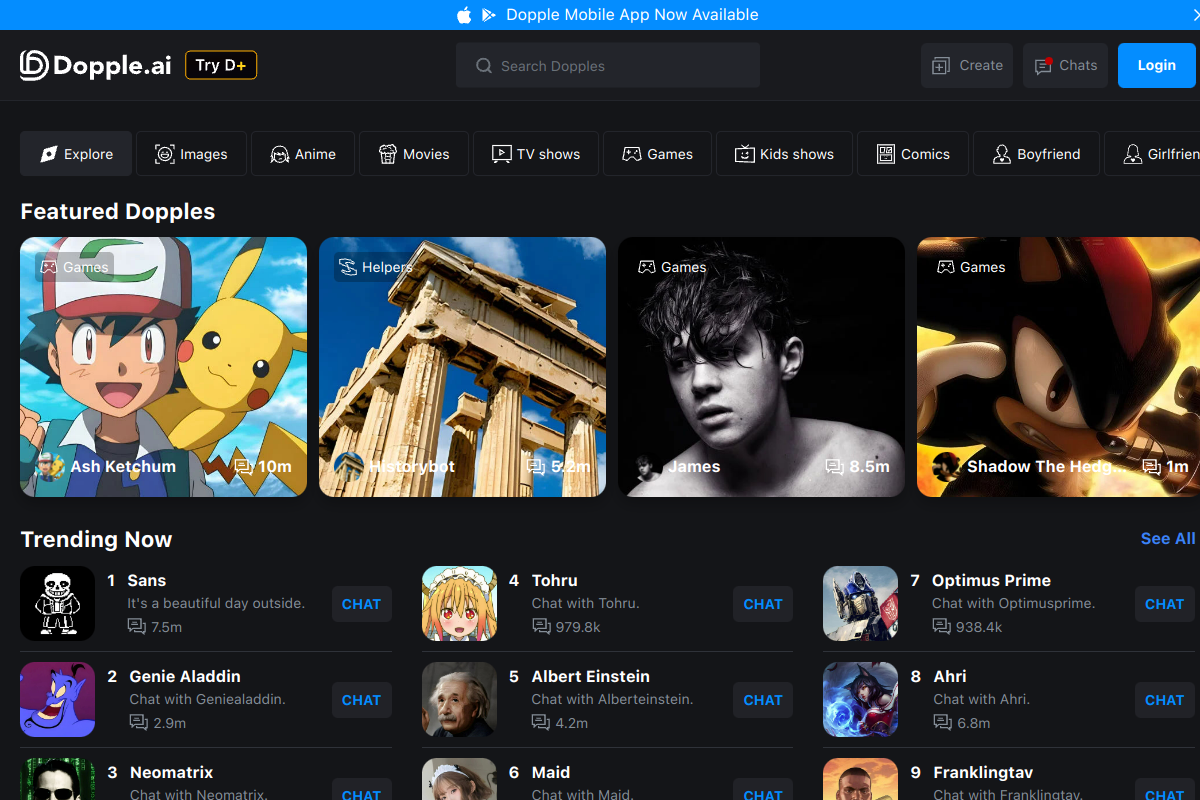Click CHAT button for Albert Einstein
This screenshot has height=800, width=1200.
[x=763, y=700]
